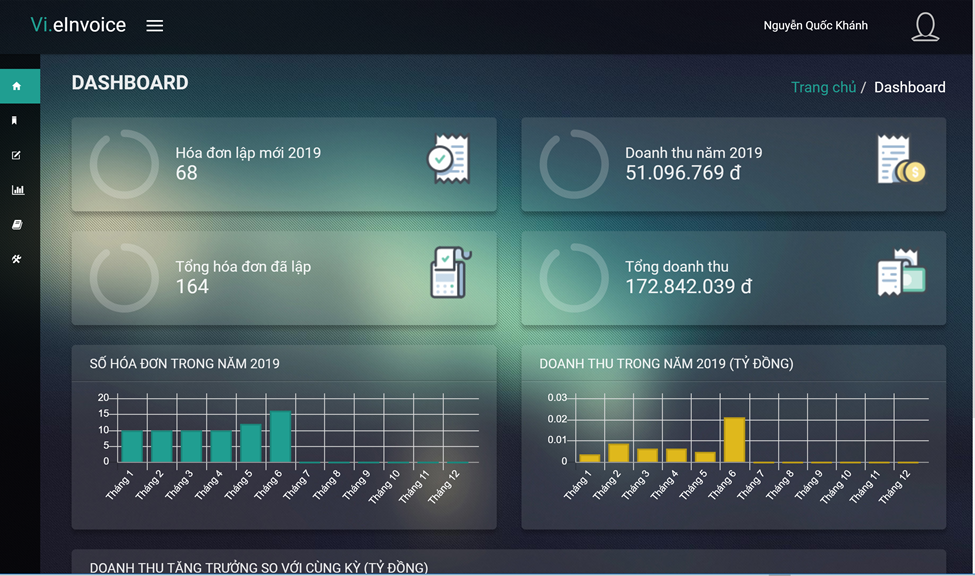The image size is (975, 576).
Task: Toggle the hamburger menu beside Vi.eInvoice
Action: click(155, 26)
